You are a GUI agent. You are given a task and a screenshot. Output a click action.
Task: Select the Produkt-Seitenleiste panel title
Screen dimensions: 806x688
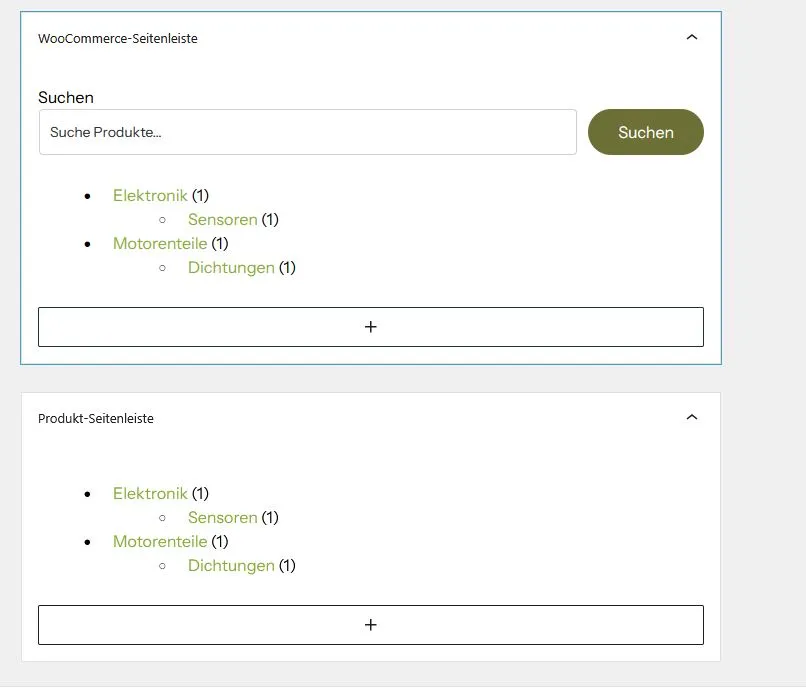pyautogui.click(x=96, y=419)
